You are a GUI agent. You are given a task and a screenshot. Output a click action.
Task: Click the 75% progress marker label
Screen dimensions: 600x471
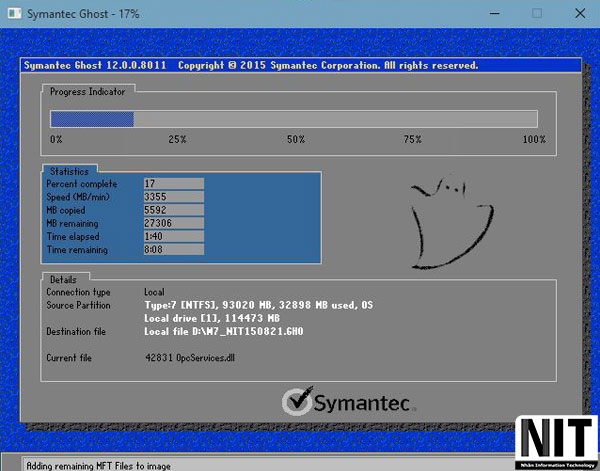(x=412, y=140)
